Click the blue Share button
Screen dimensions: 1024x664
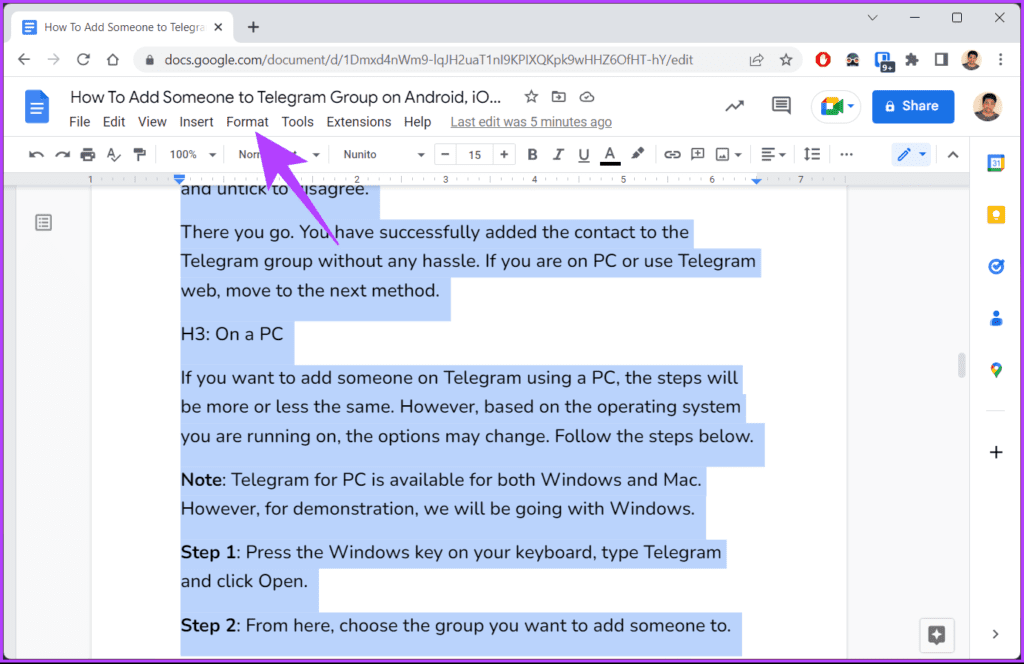point(912,106)
